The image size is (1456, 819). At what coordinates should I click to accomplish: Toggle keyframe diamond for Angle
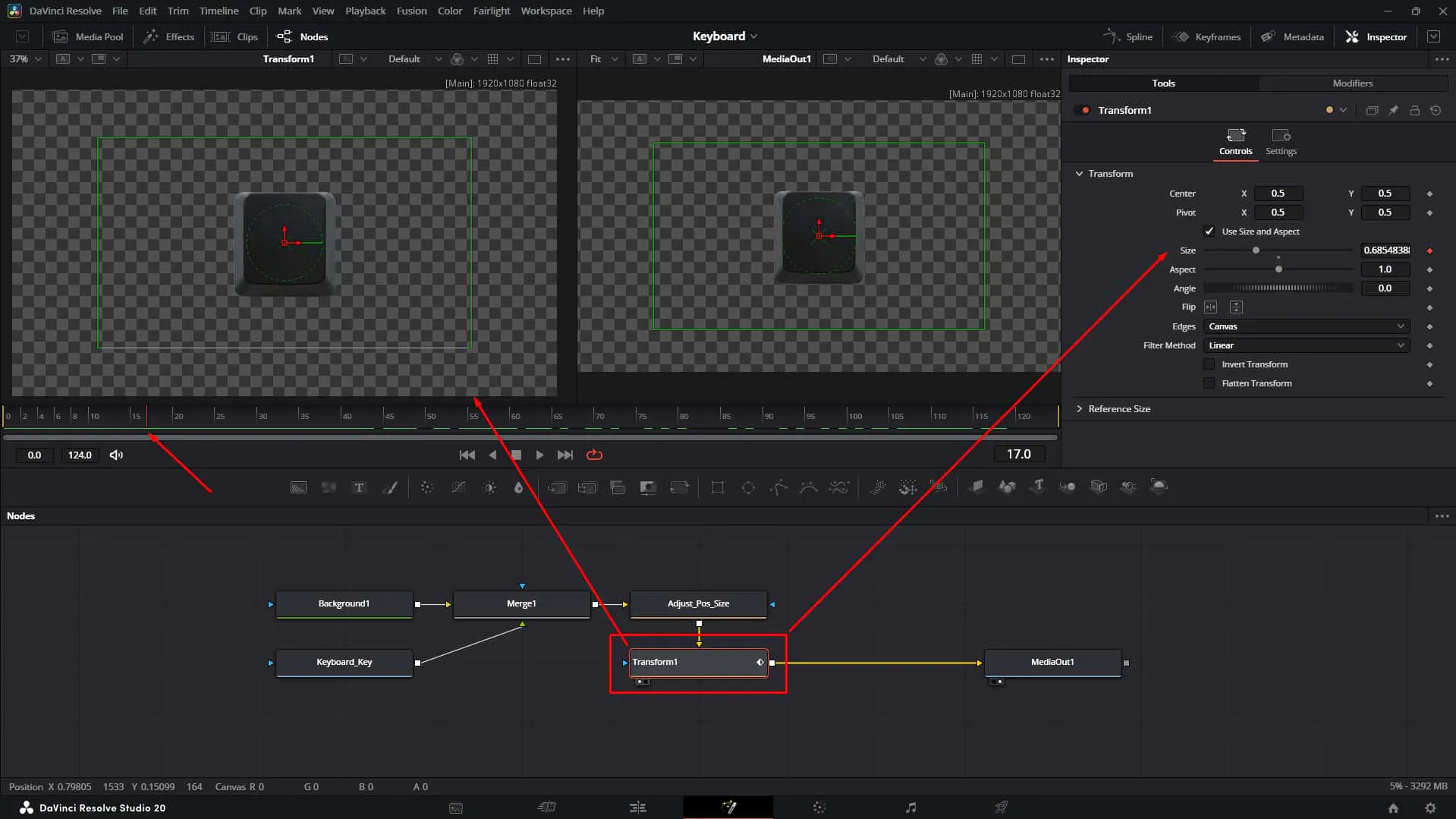click(1429, 288)
